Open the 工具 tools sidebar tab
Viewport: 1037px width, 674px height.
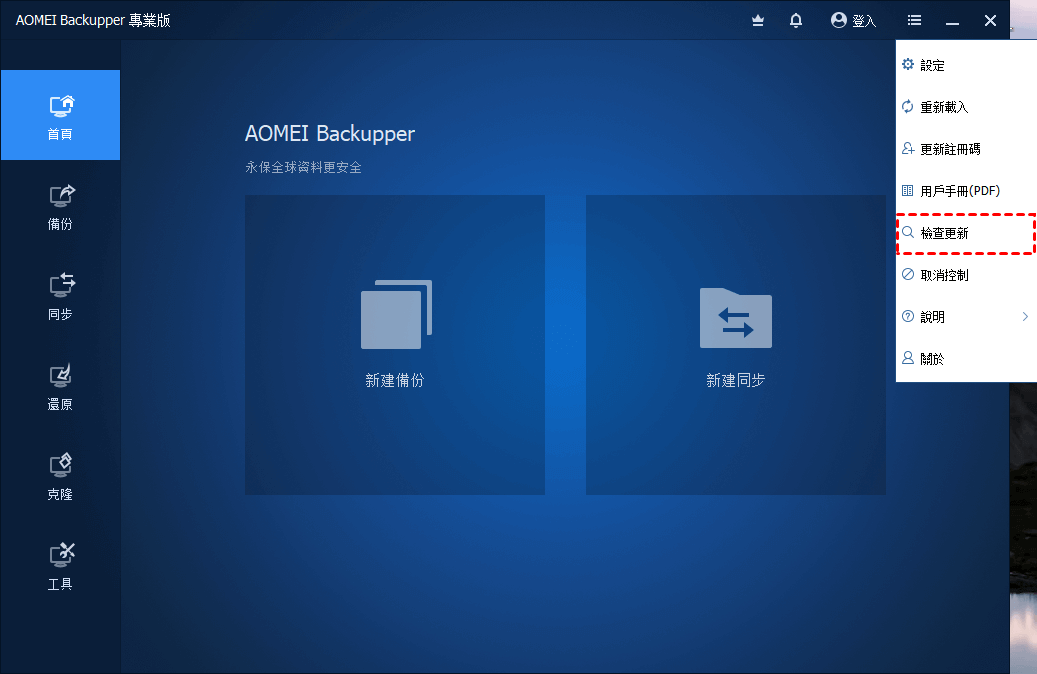click(60, 567)
